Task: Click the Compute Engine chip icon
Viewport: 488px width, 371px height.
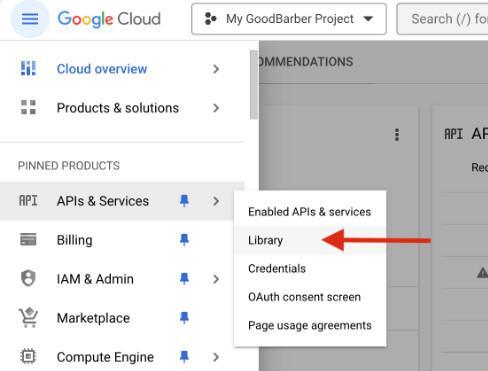Action: click(x=28, y=357)
